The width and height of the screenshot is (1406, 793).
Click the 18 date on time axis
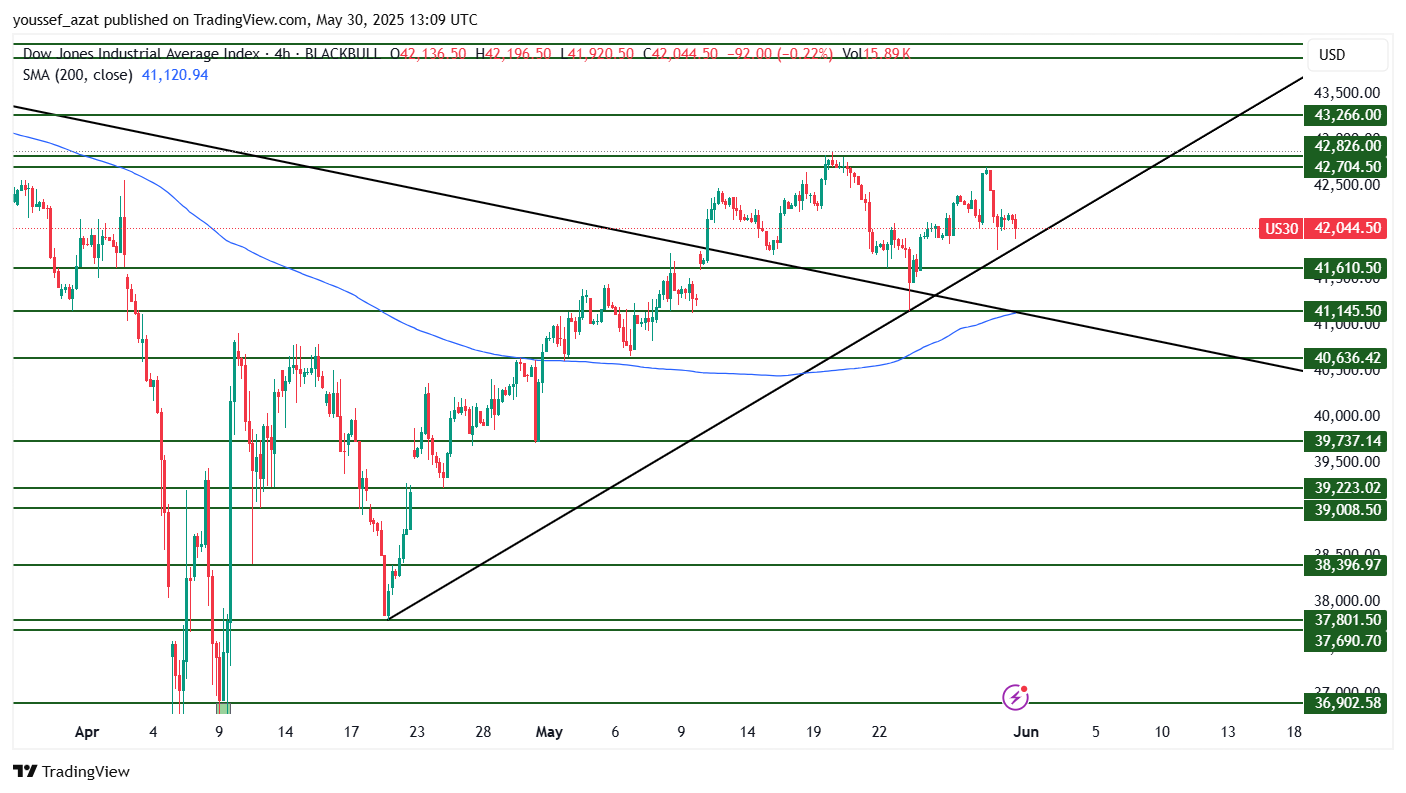coord(1294,732)
